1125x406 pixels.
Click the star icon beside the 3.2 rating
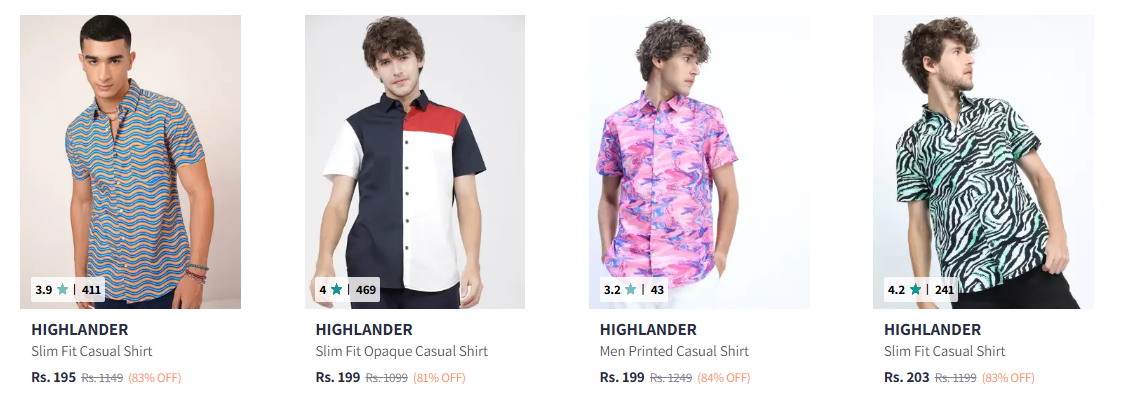[630, 290]
